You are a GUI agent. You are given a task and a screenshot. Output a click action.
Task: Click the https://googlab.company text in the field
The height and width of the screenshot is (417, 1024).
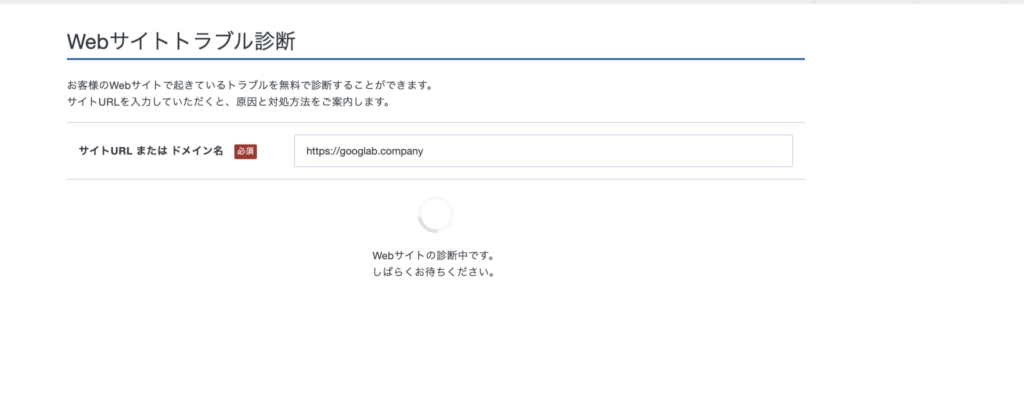366,151
